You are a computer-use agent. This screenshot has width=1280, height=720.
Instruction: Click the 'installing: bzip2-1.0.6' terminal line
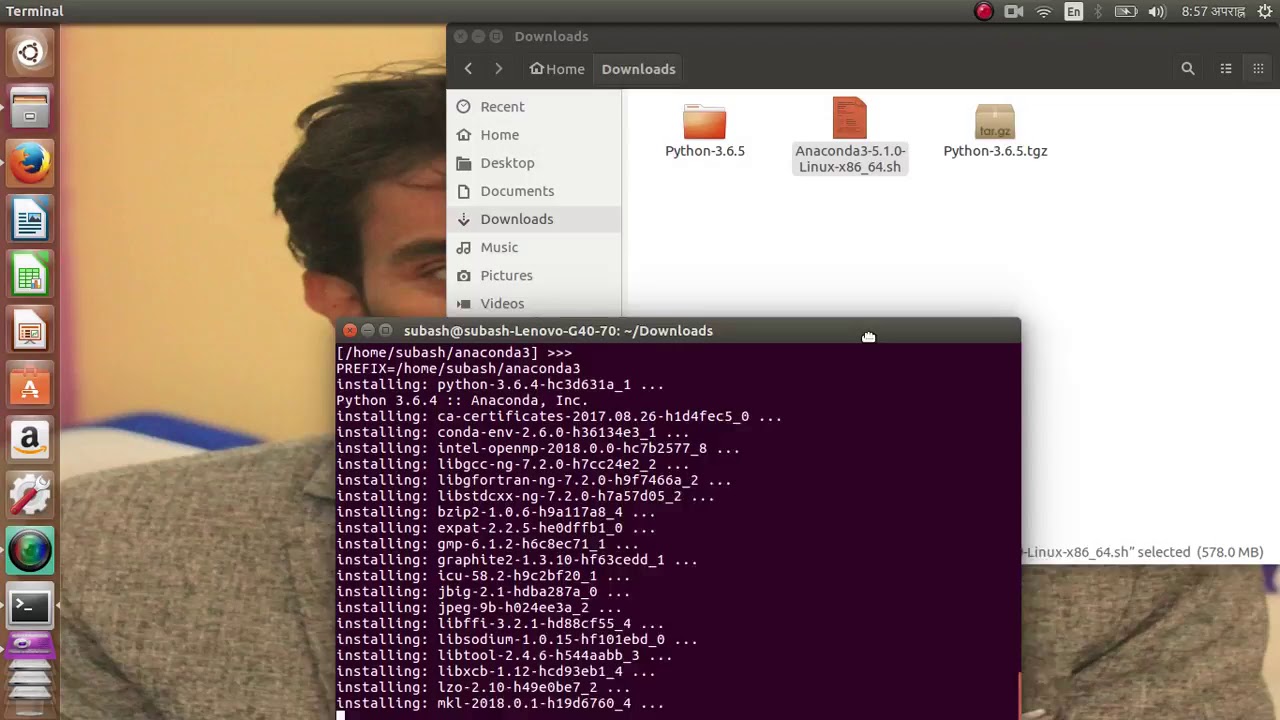tap(496, 513)
